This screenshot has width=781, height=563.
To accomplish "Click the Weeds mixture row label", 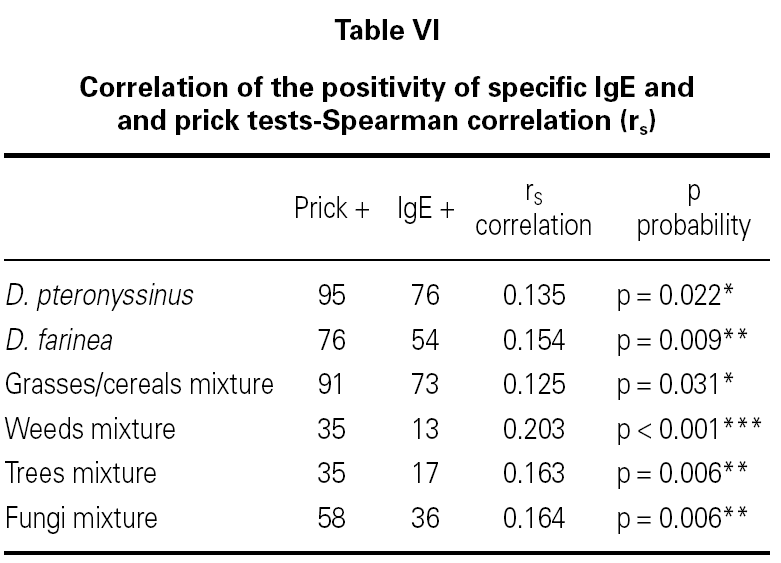I will point(90,430).
